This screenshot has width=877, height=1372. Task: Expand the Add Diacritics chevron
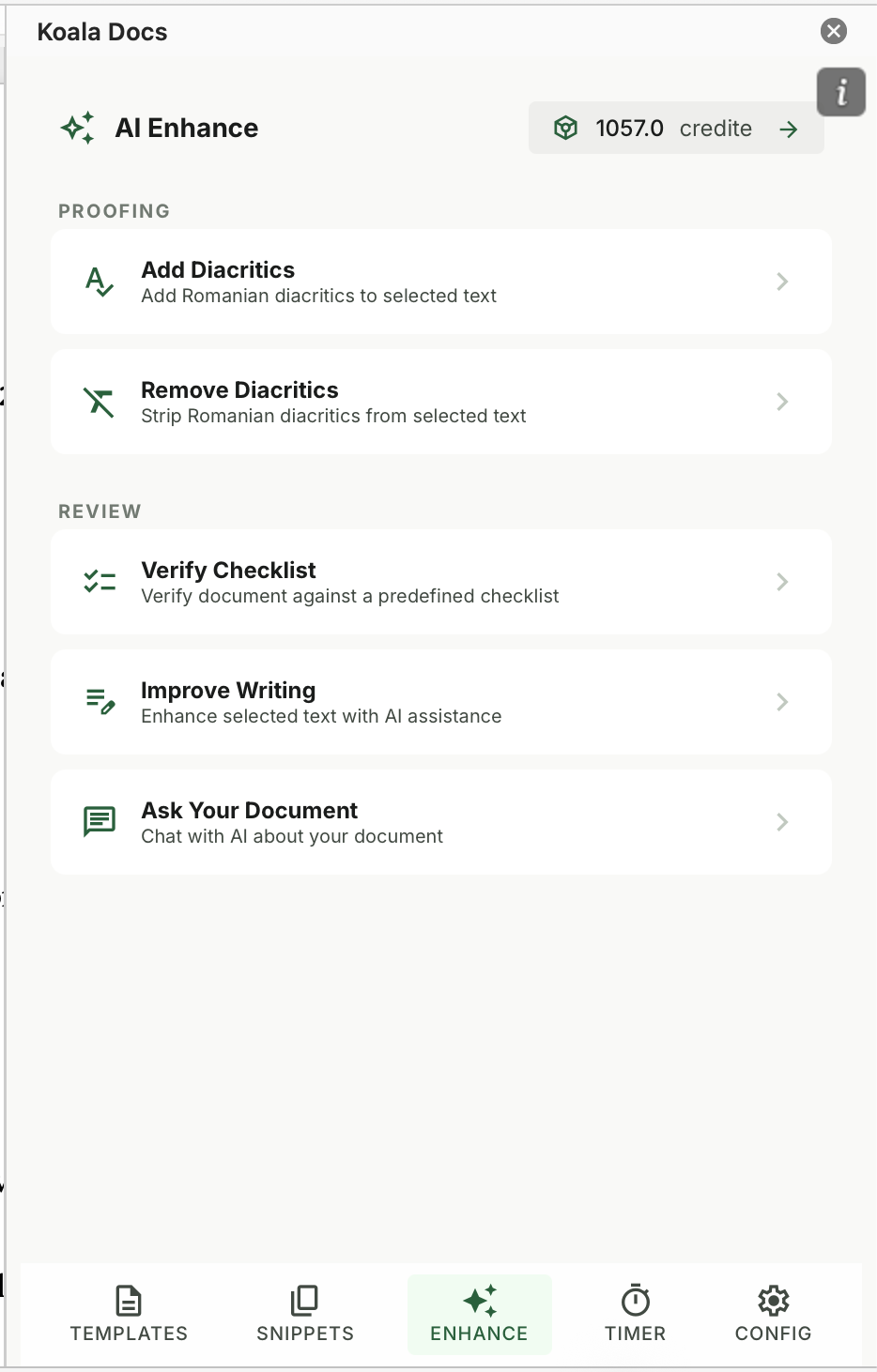click(x=782, y=281)
